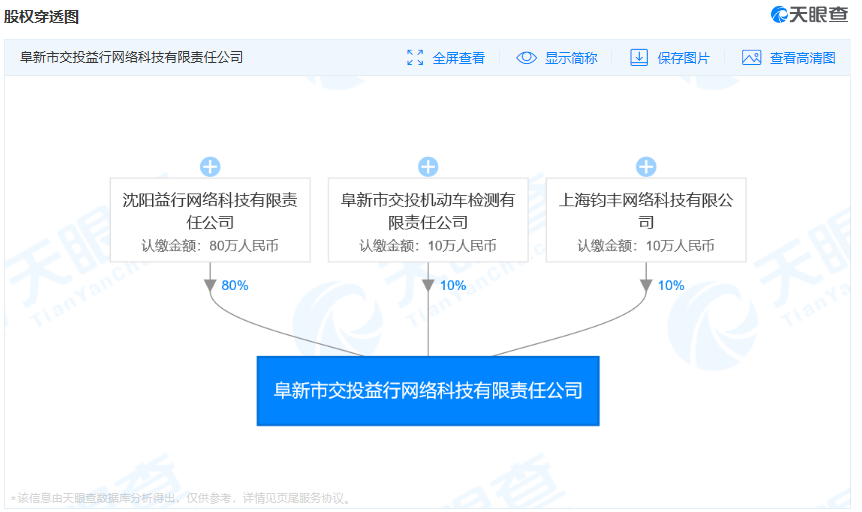Click the 股权穿透图 heading

tap(41, 16)
